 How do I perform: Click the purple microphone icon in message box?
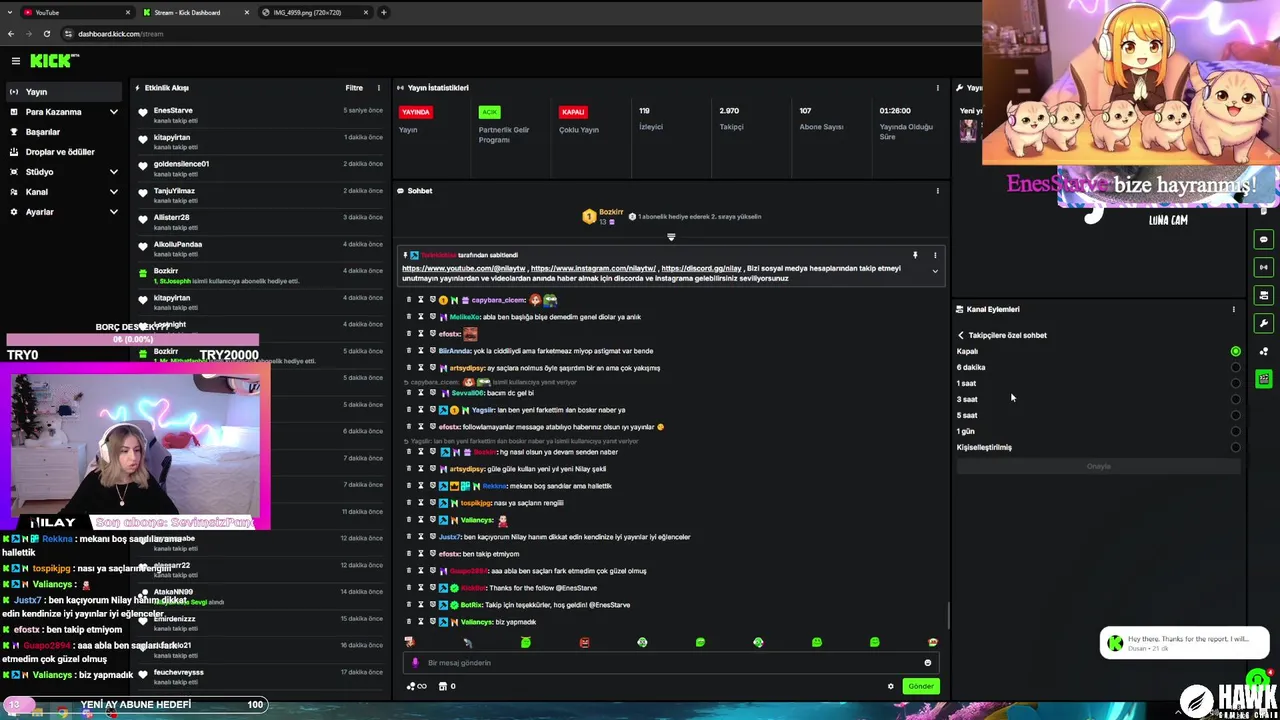click(x=415, y=663)
